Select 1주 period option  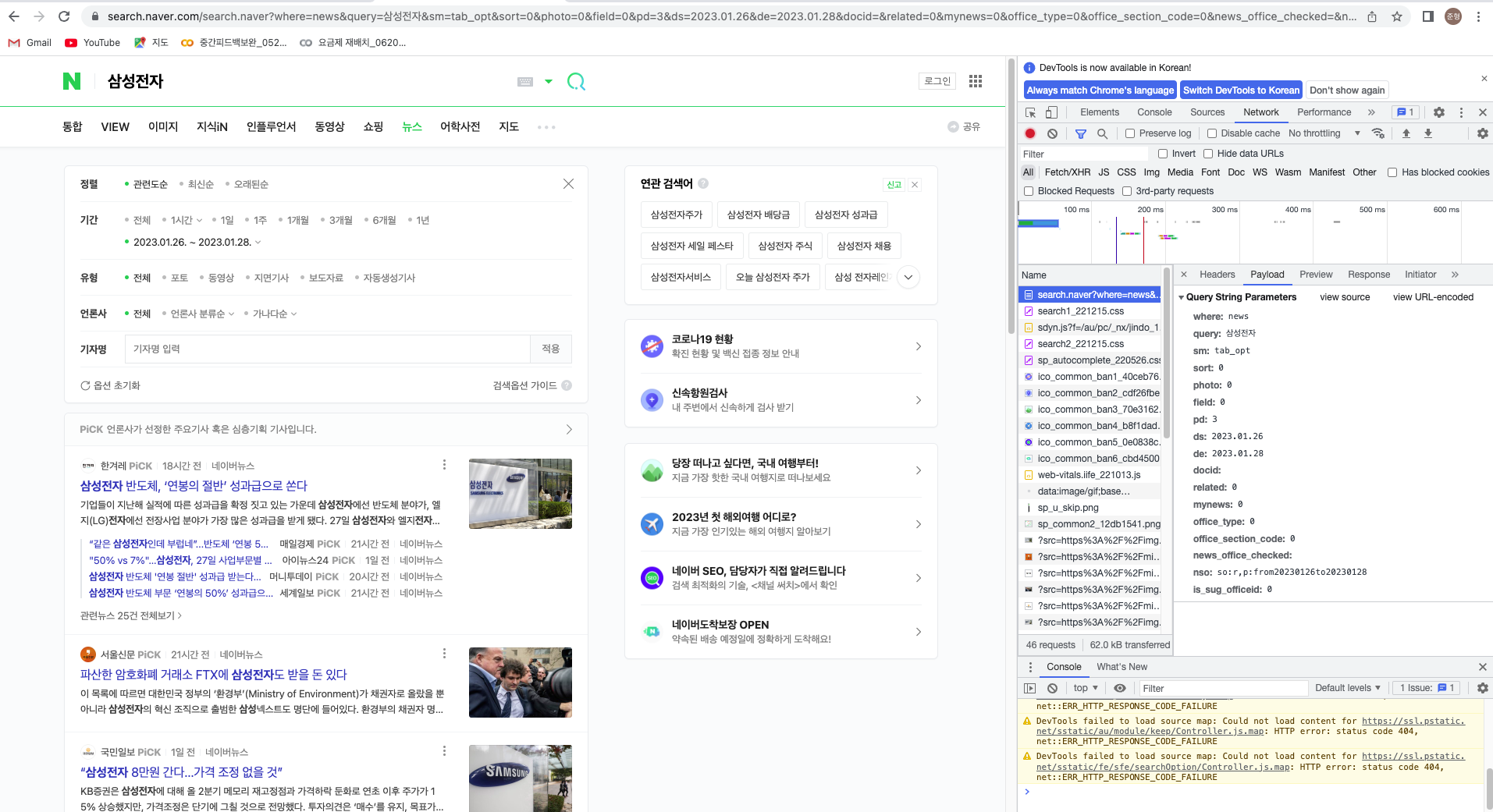click(260, 220)
